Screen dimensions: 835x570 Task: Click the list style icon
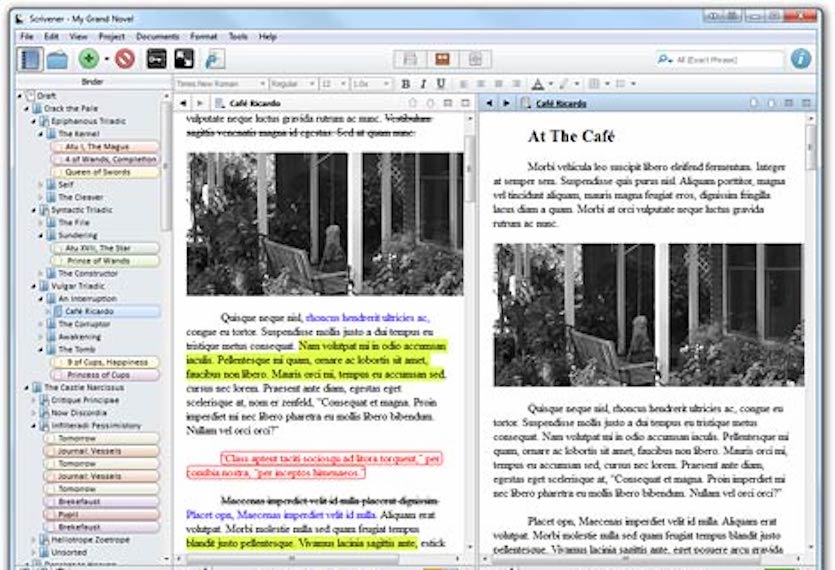[x=620, y=84]
